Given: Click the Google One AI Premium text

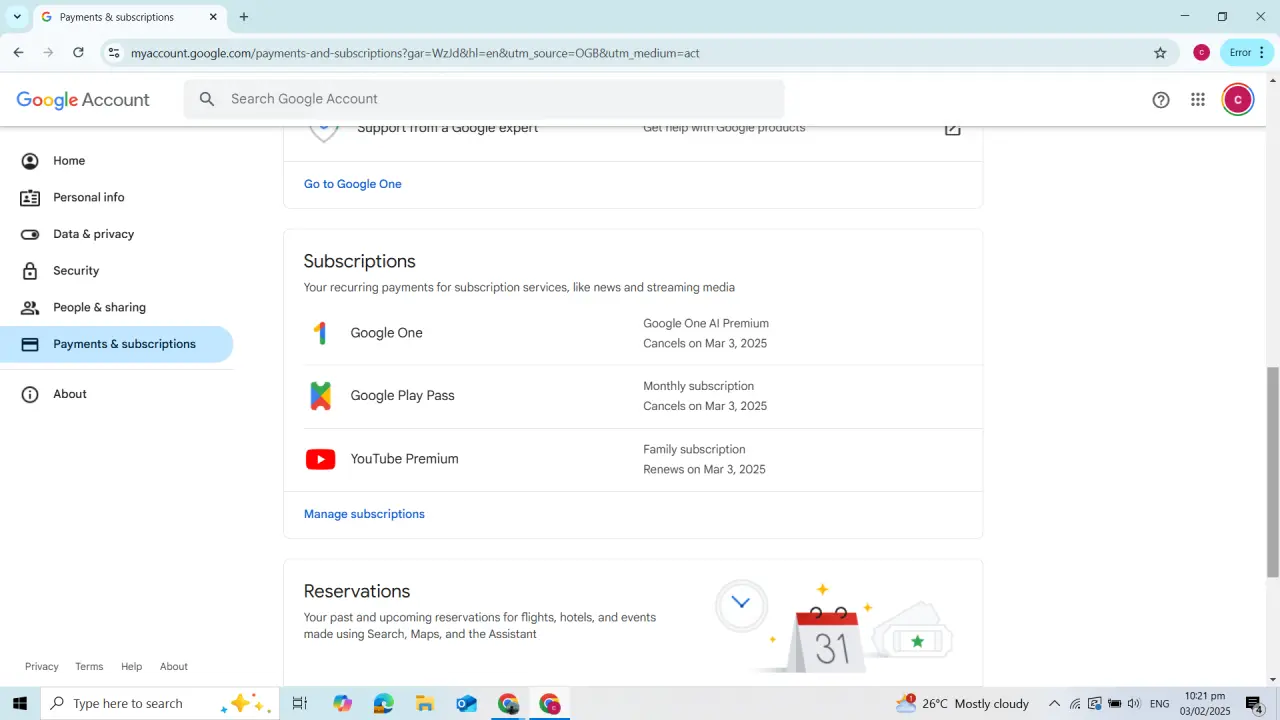Looking at the screenshot, I should tap(706, 324).
